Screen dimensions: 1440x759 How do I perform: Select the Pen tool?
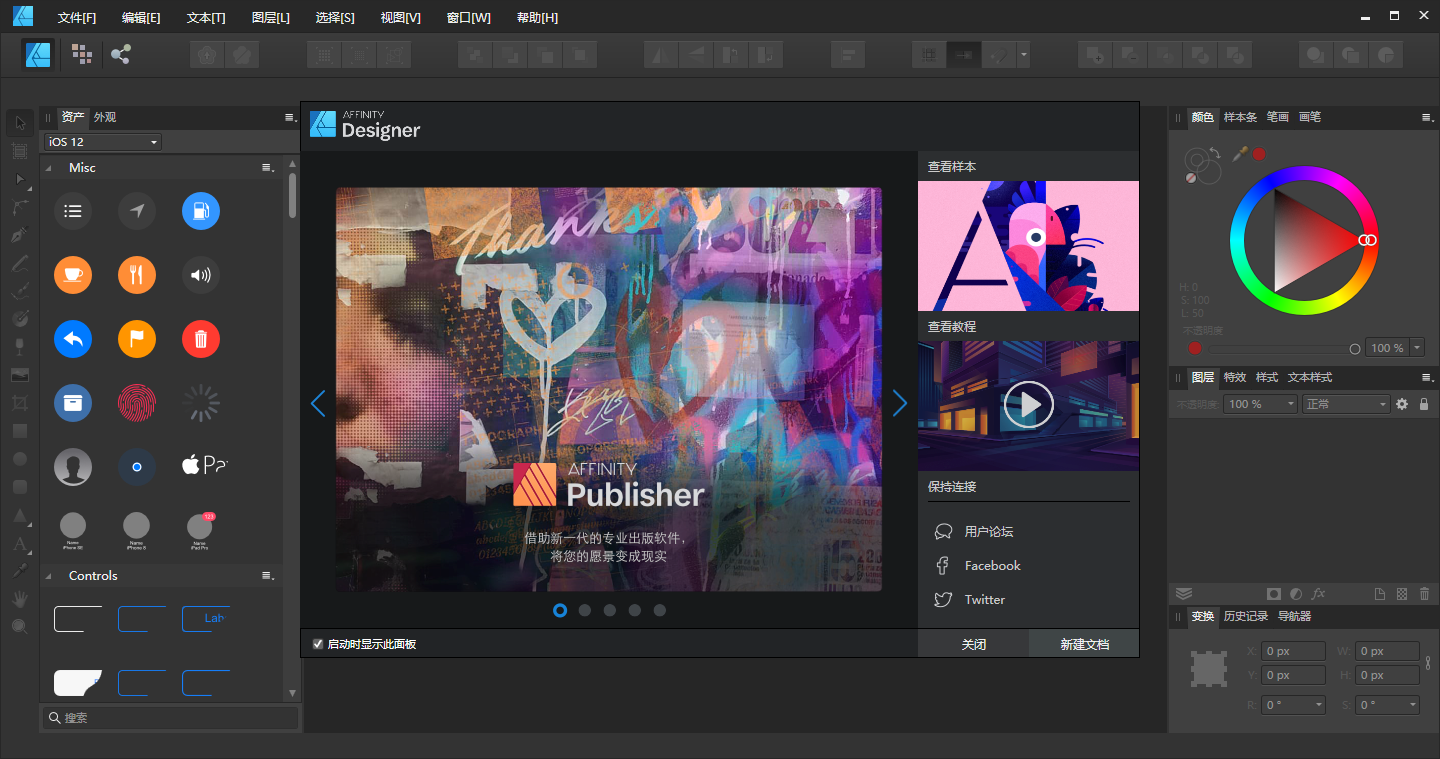coord(20,235)
